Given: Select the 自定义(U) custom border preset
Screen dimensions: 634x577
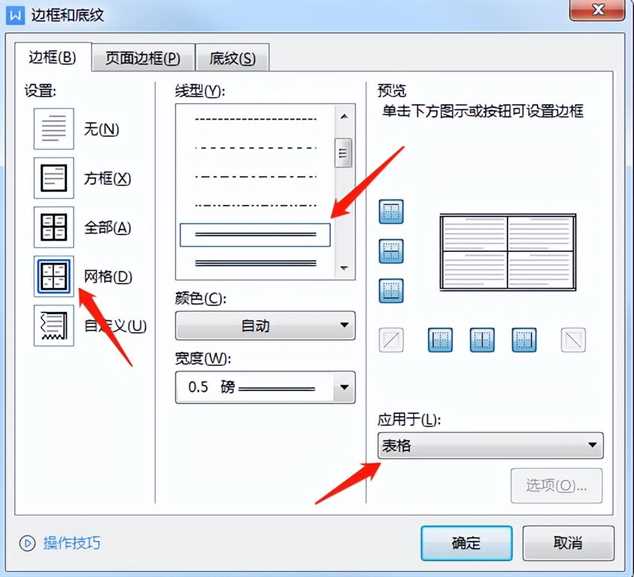Looking at the screenshot, I should [x=54, y=326].
